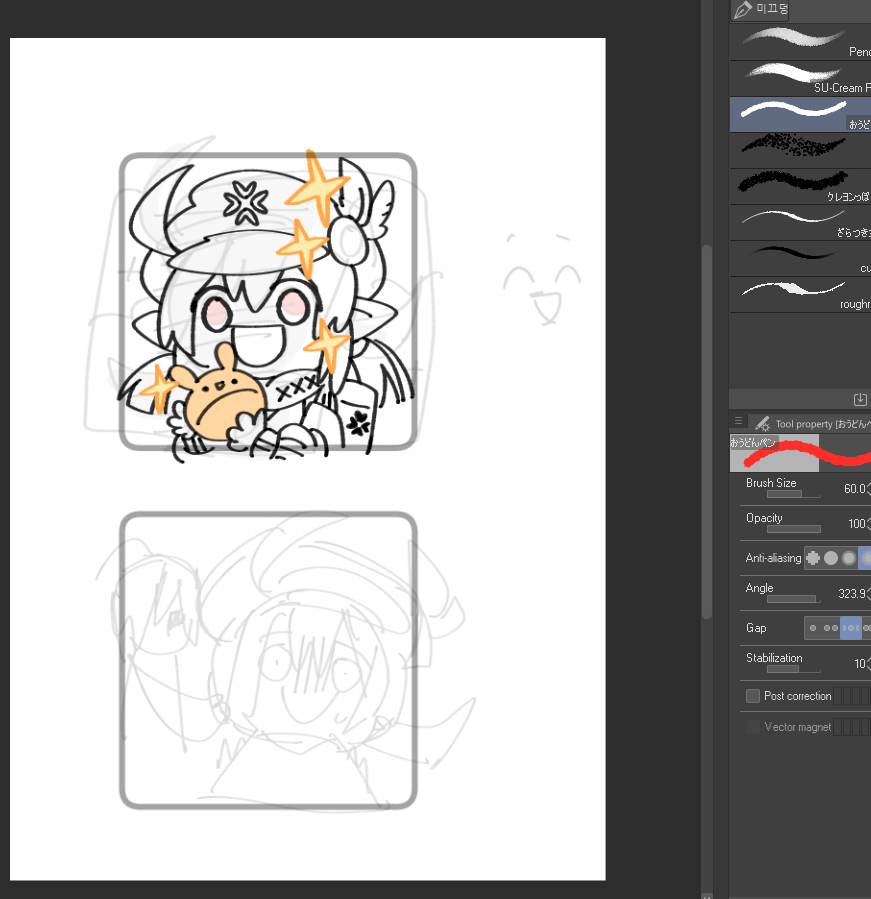Select the speckled dotted spray brush
This screenshot has height=899, width=871.
pos(800,150)
